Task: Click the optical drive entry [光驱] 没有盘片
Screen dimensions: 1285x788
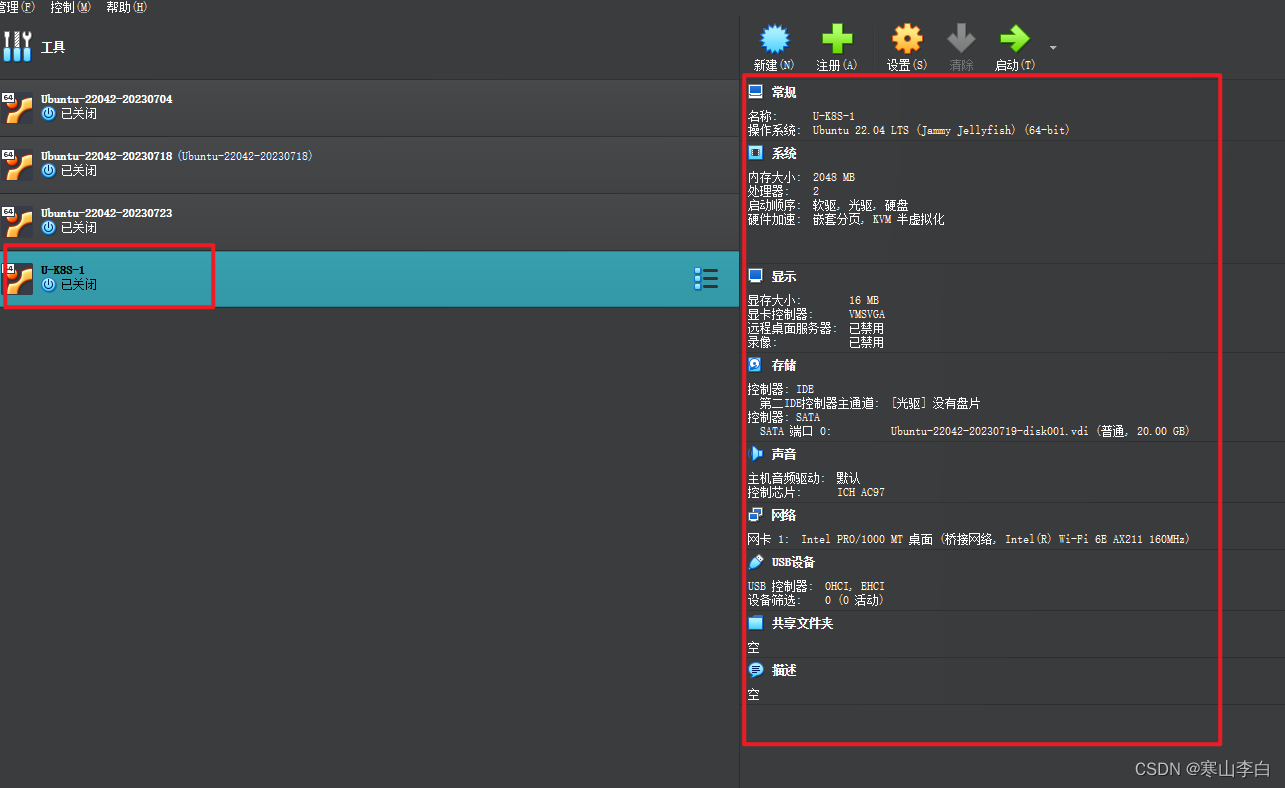Action: coord(935,404)
